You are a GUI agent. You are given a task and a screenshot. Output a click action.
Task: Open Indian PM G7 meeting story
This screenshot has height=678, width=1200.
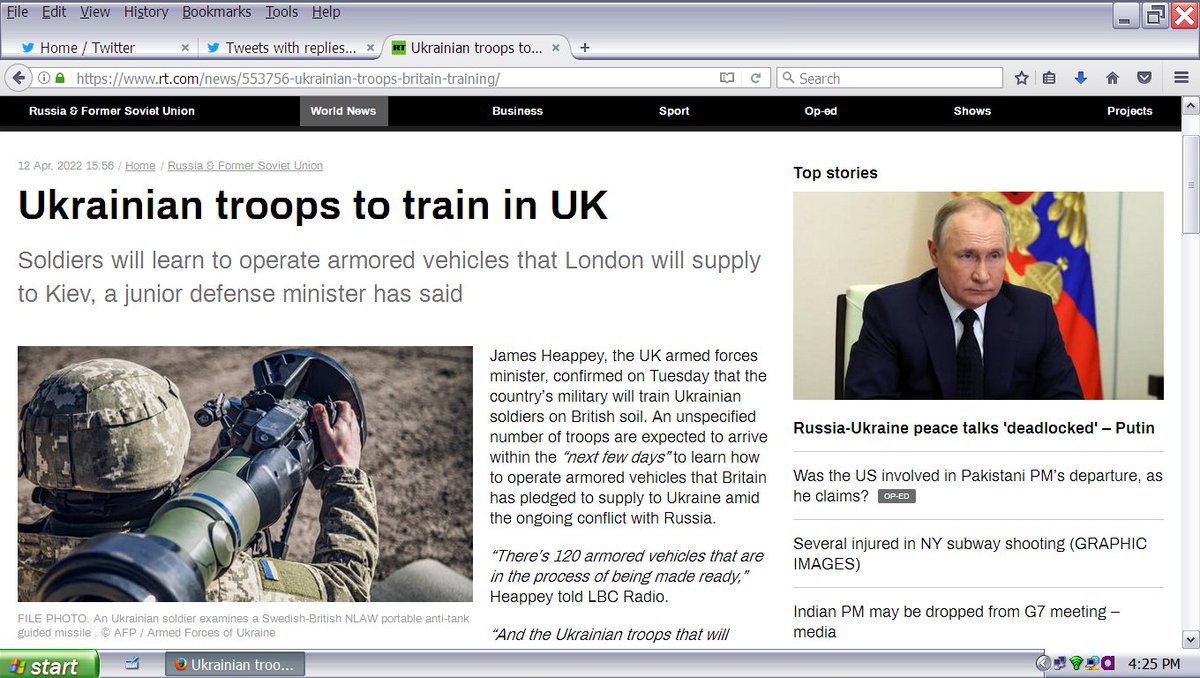956,622
